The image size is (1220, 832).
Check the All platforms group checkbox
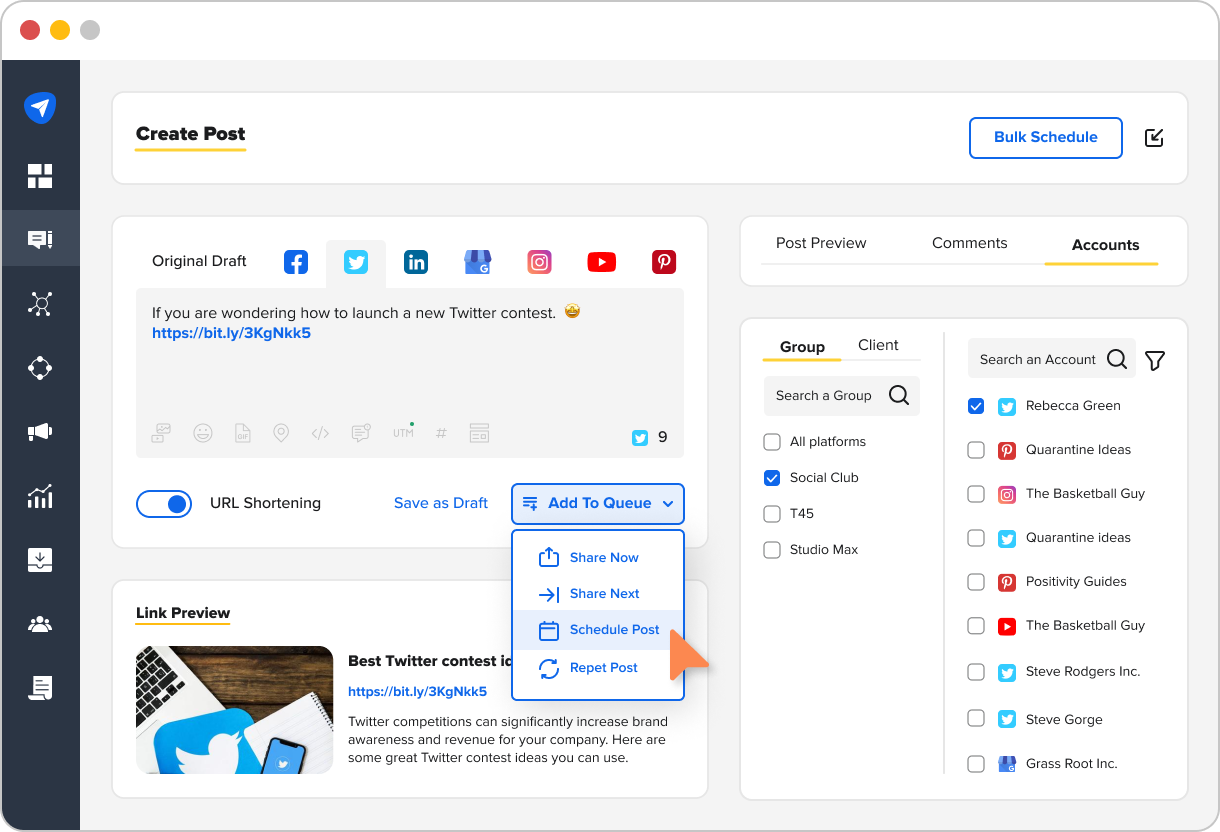click(772, 441)
